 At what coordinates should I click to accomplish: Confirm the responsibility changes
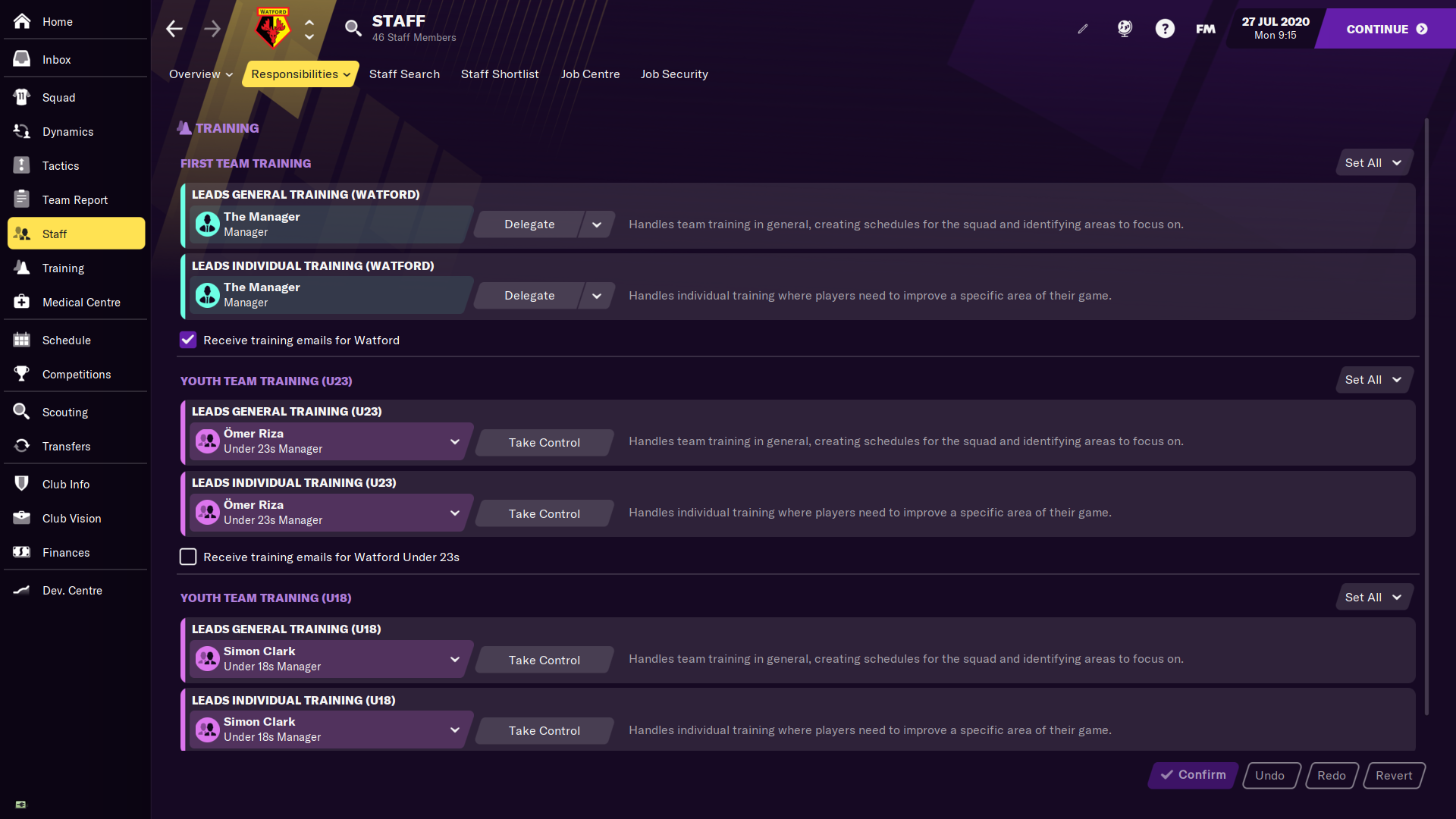pyautogui.click(x=1193, y=775)
